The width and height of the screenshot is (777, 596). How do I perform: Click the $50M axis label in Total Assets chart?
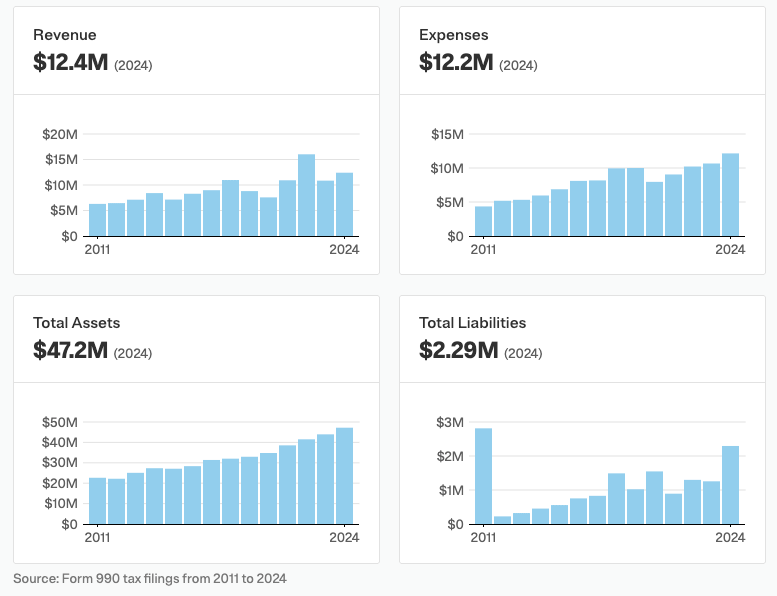coord(60,422)
